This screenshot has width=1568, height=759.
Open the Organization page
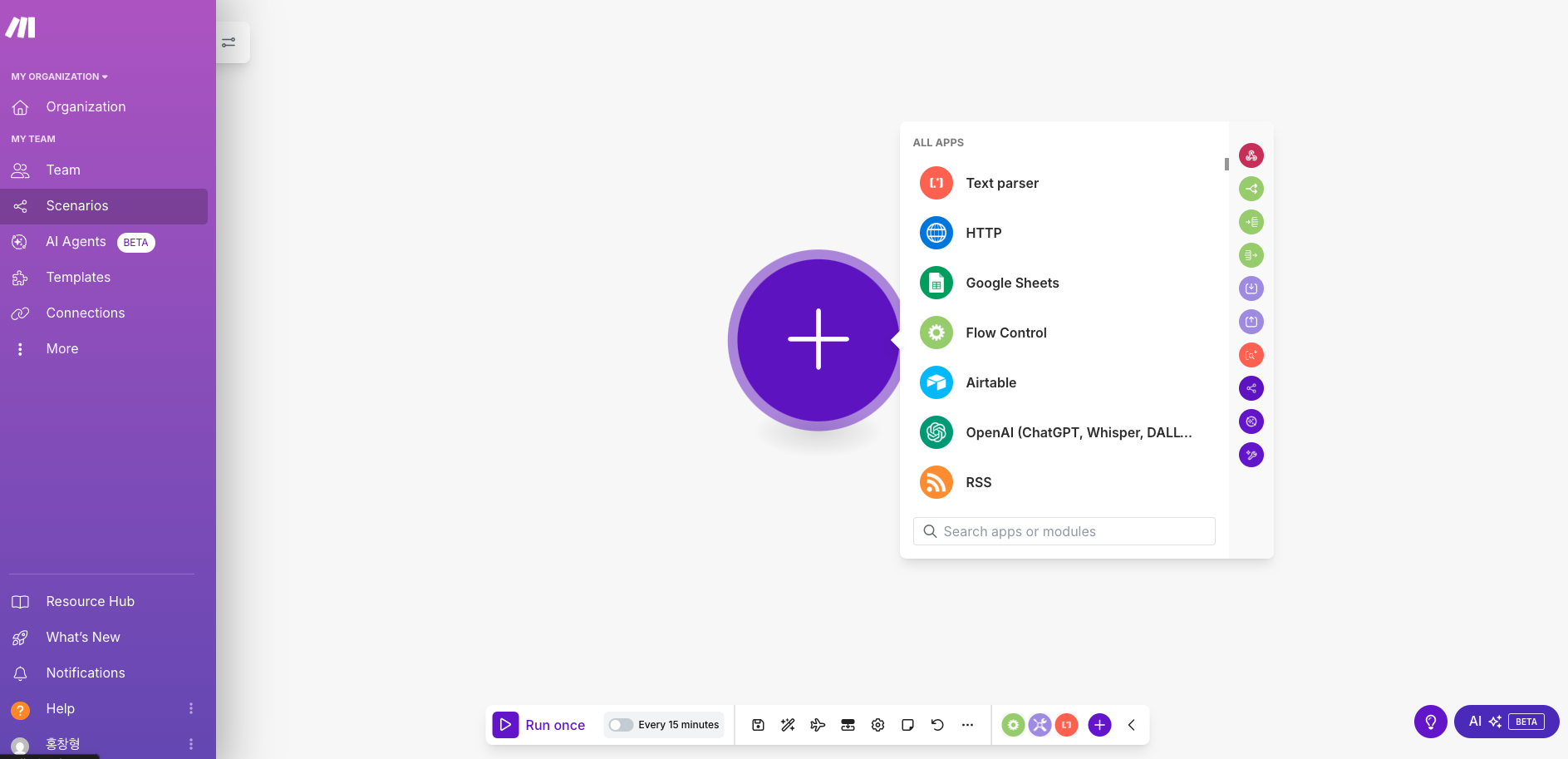click(x=104, y=107)
